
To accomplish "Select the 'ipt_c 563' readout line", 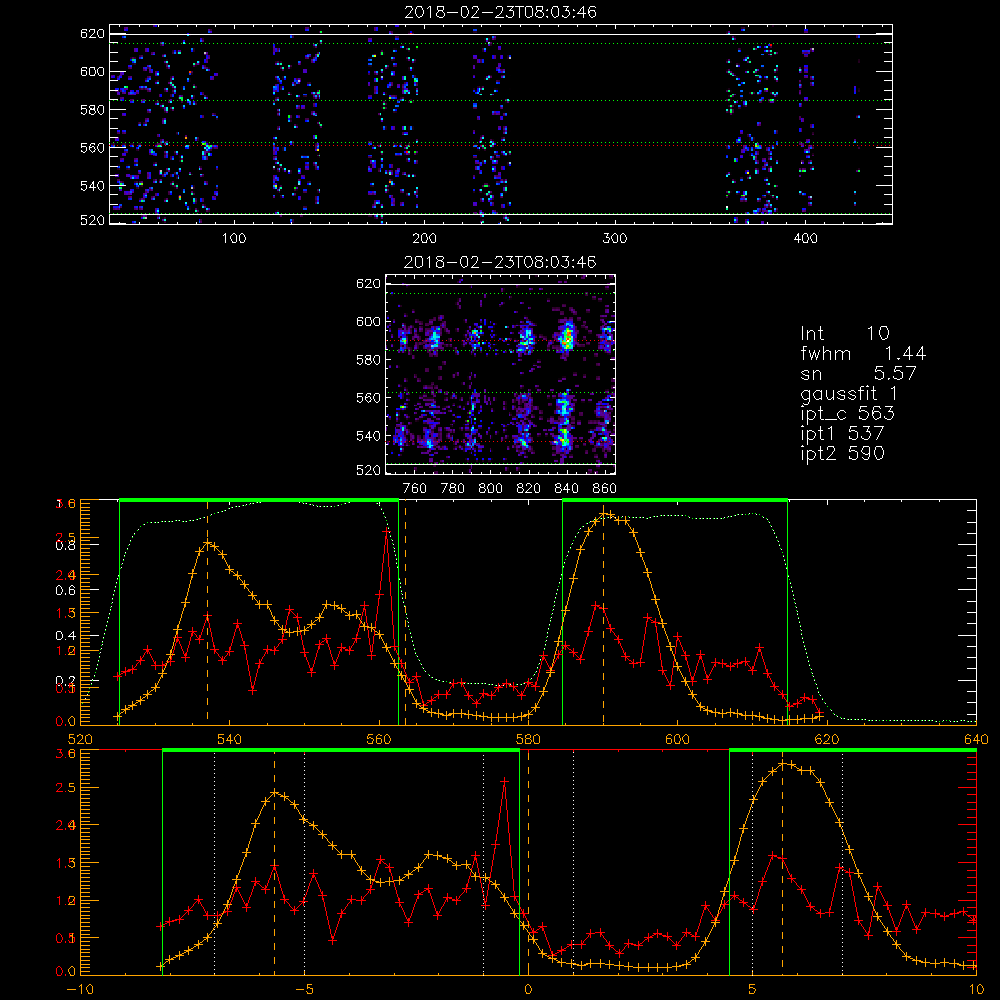I will pos(848,413).
